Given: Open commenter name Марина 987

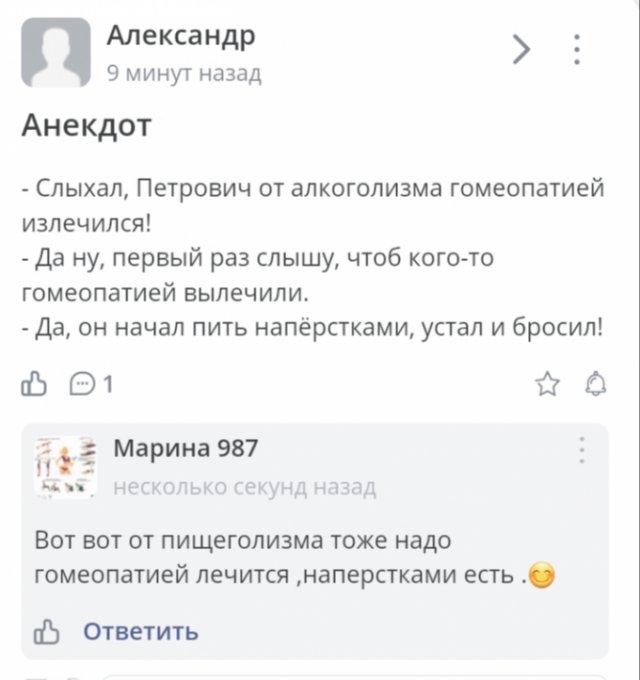Looking at the screenshot, I should pos(186,447).
